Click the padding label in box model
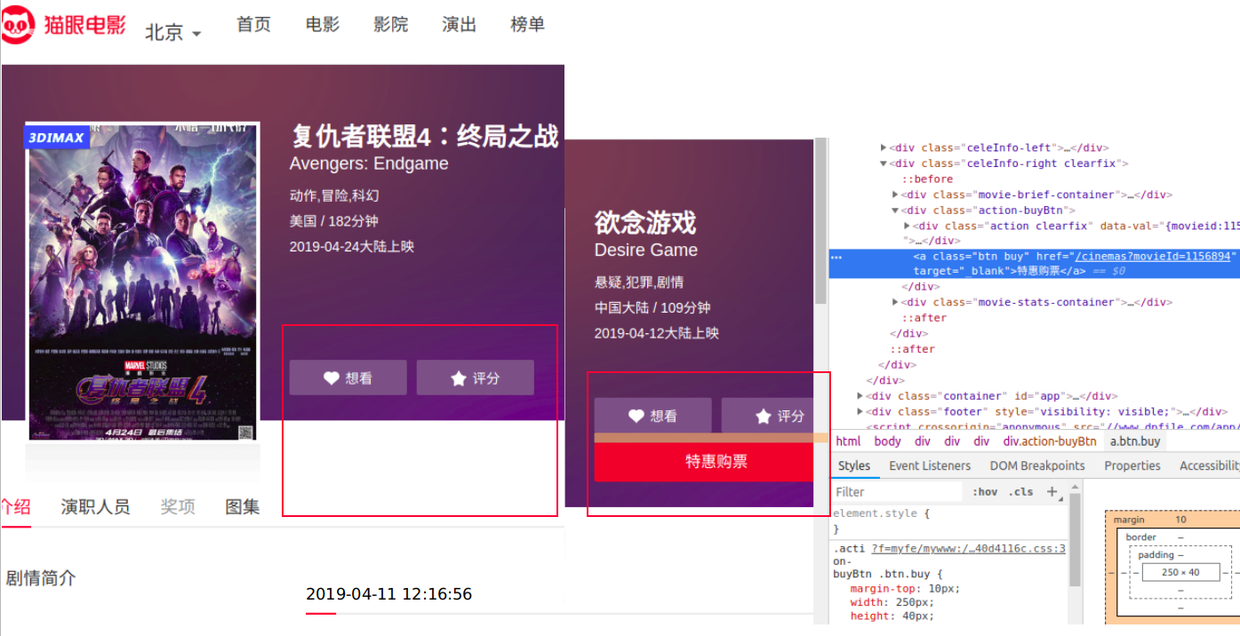Image resolution: width=1240 pixels, height=636 pixels. coord(1155,555)
